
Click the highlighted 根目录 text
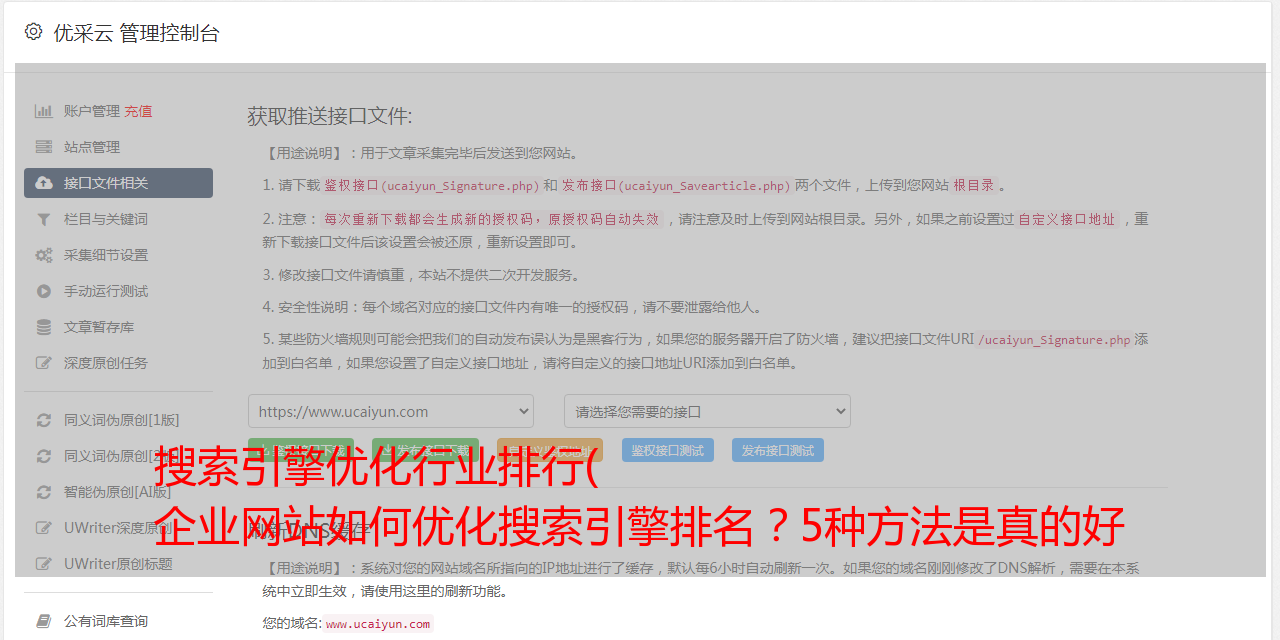pyautogui.click(x=974, y=185)
